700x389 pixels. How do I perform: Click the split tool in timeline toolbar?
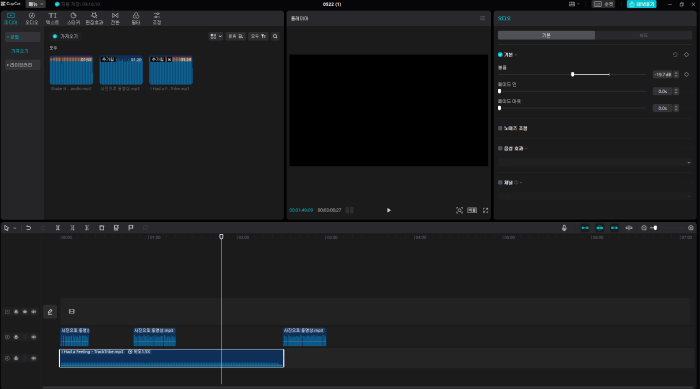click(x=58, y=228)
